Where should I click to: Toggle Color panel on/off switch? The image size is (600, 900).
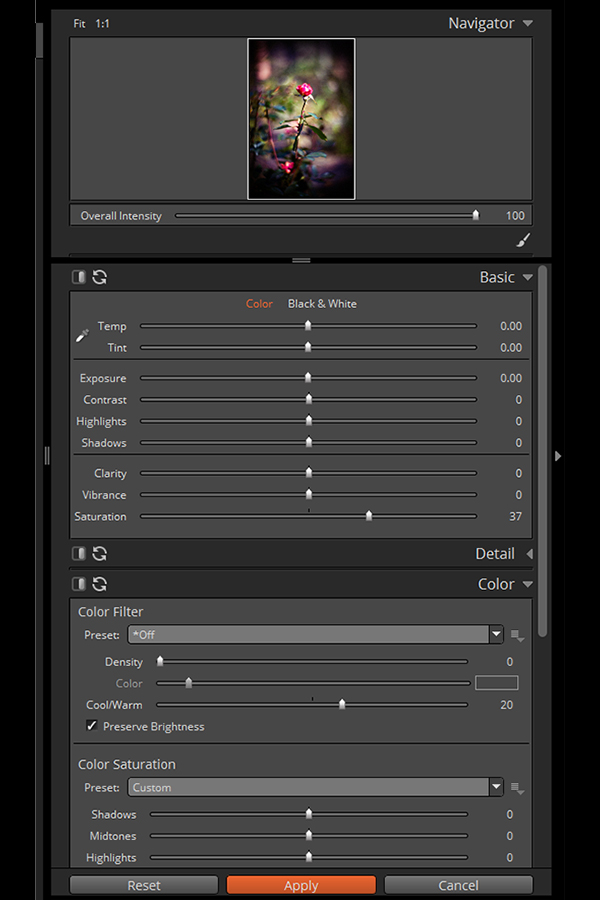click(79, 584)
